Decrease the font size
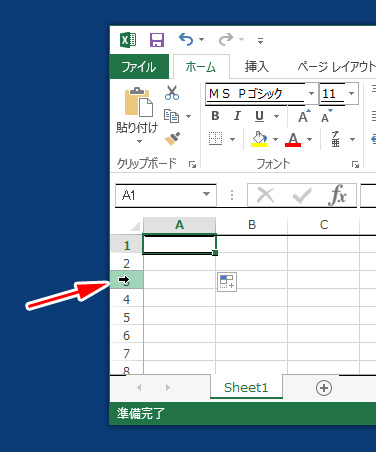 pyautogui.click(x=326, y=116)
